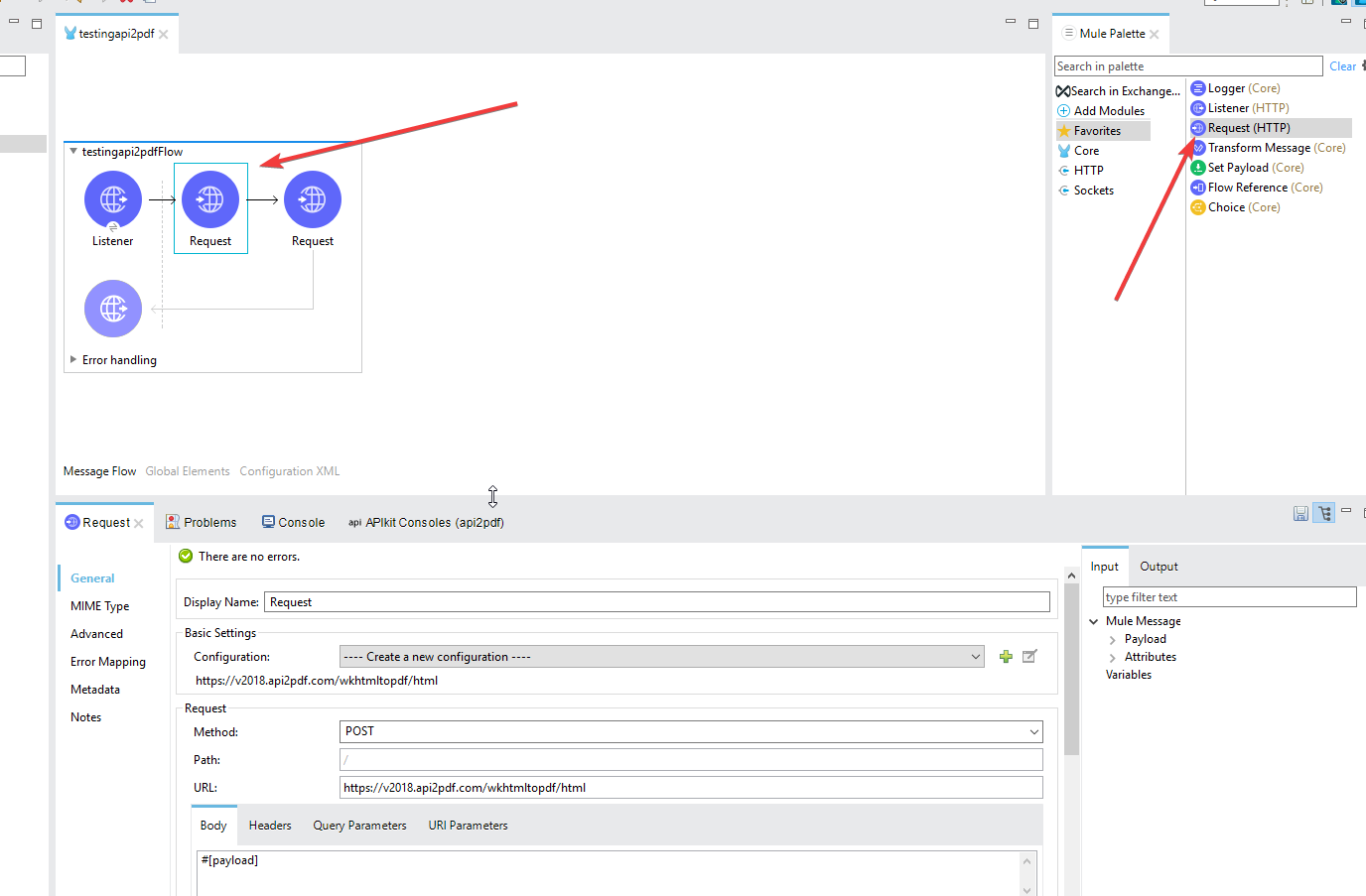Open the Query Parameters tab
1366x896 pixels.
359,826
